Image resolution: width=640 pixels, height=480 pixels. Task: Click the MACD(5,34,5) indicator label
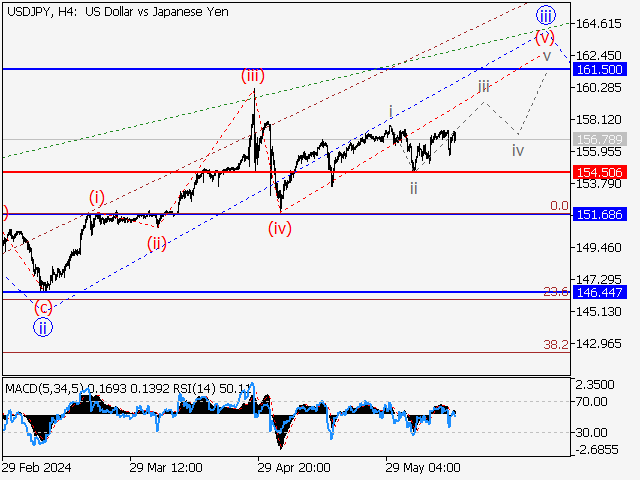tap(44, 388)
